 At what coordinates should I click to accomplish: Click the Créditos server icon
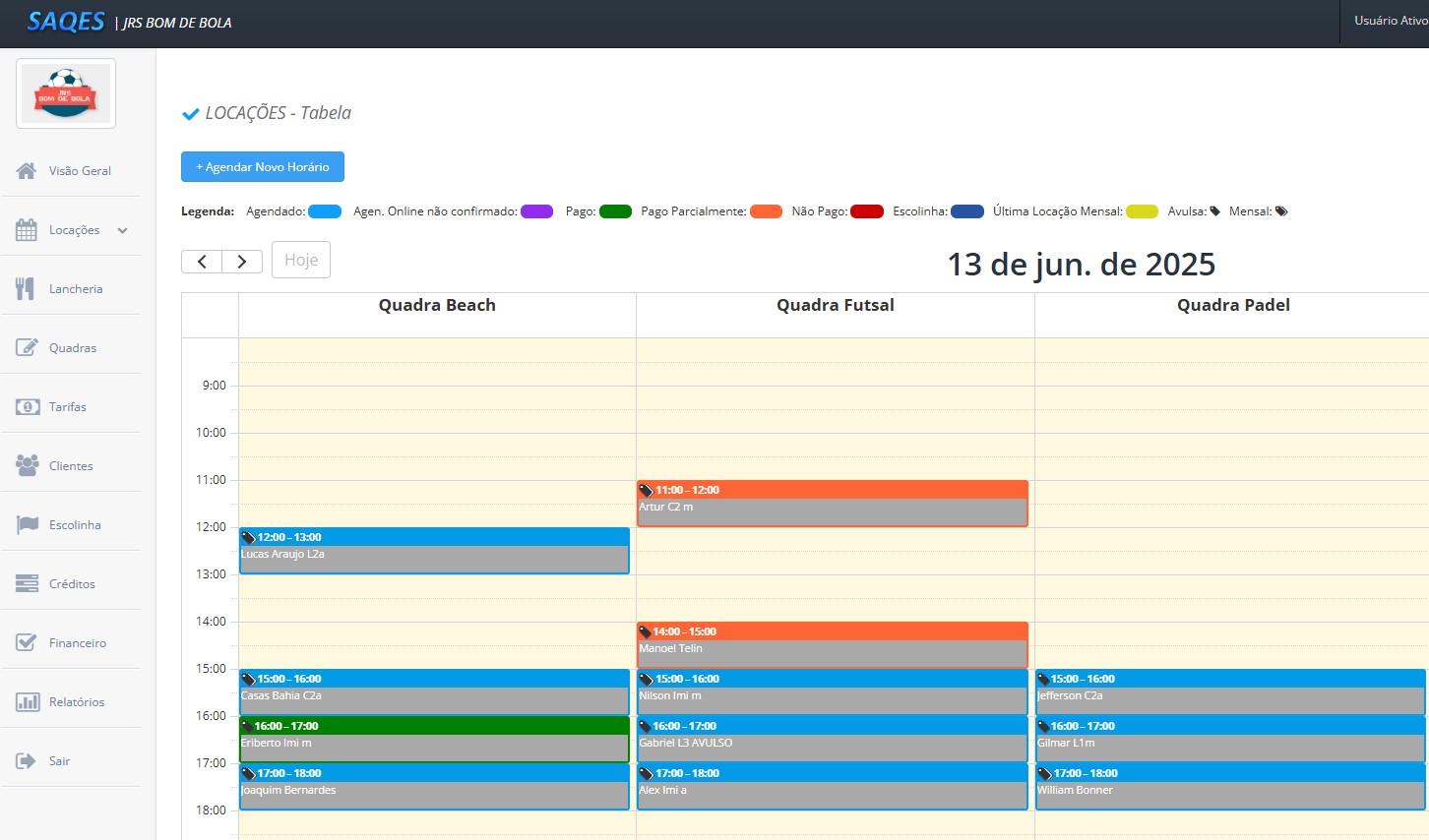pos(27,584)
